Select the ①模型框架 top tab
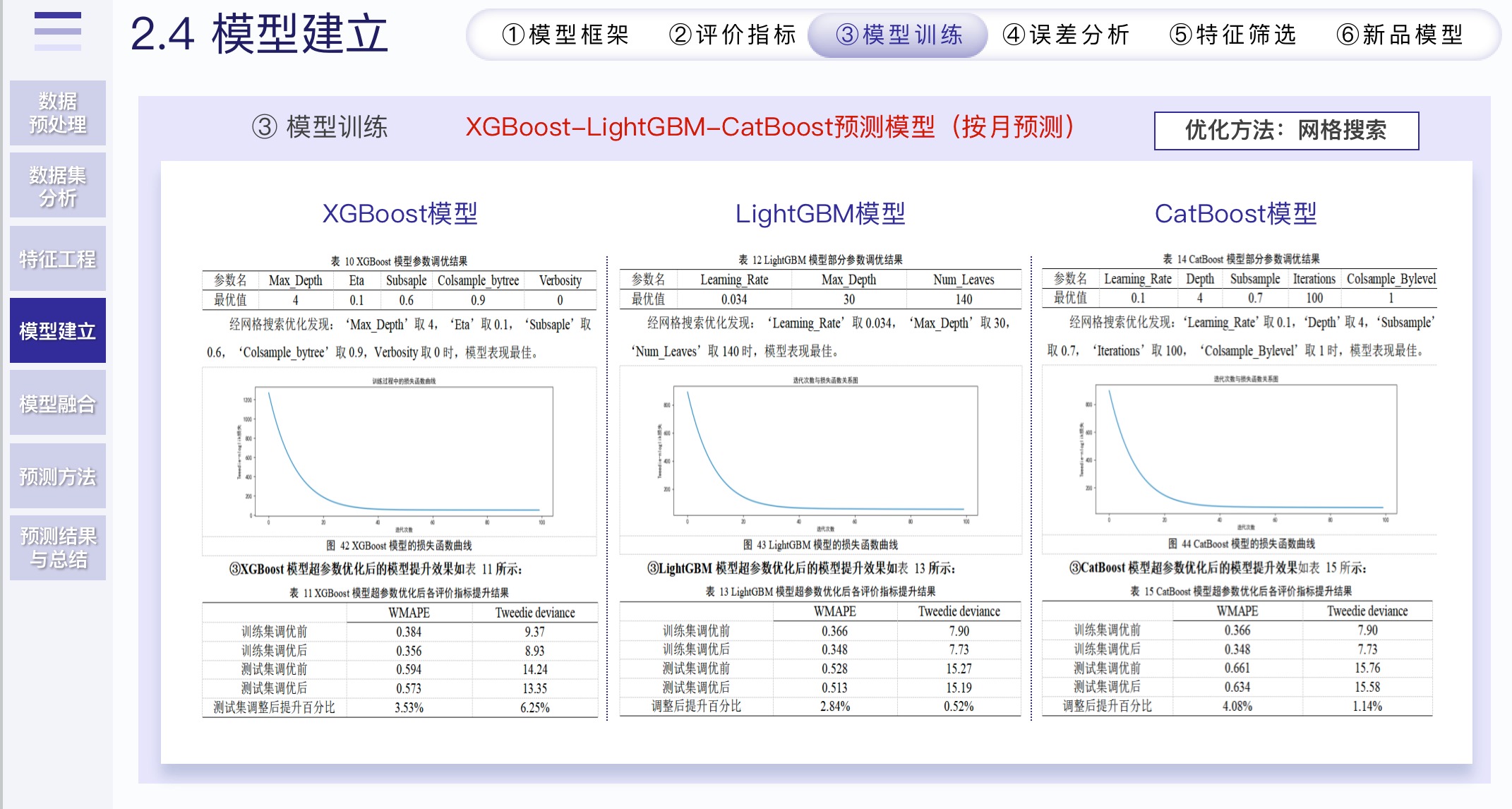Screen dimensions: 1512x809 565,35
